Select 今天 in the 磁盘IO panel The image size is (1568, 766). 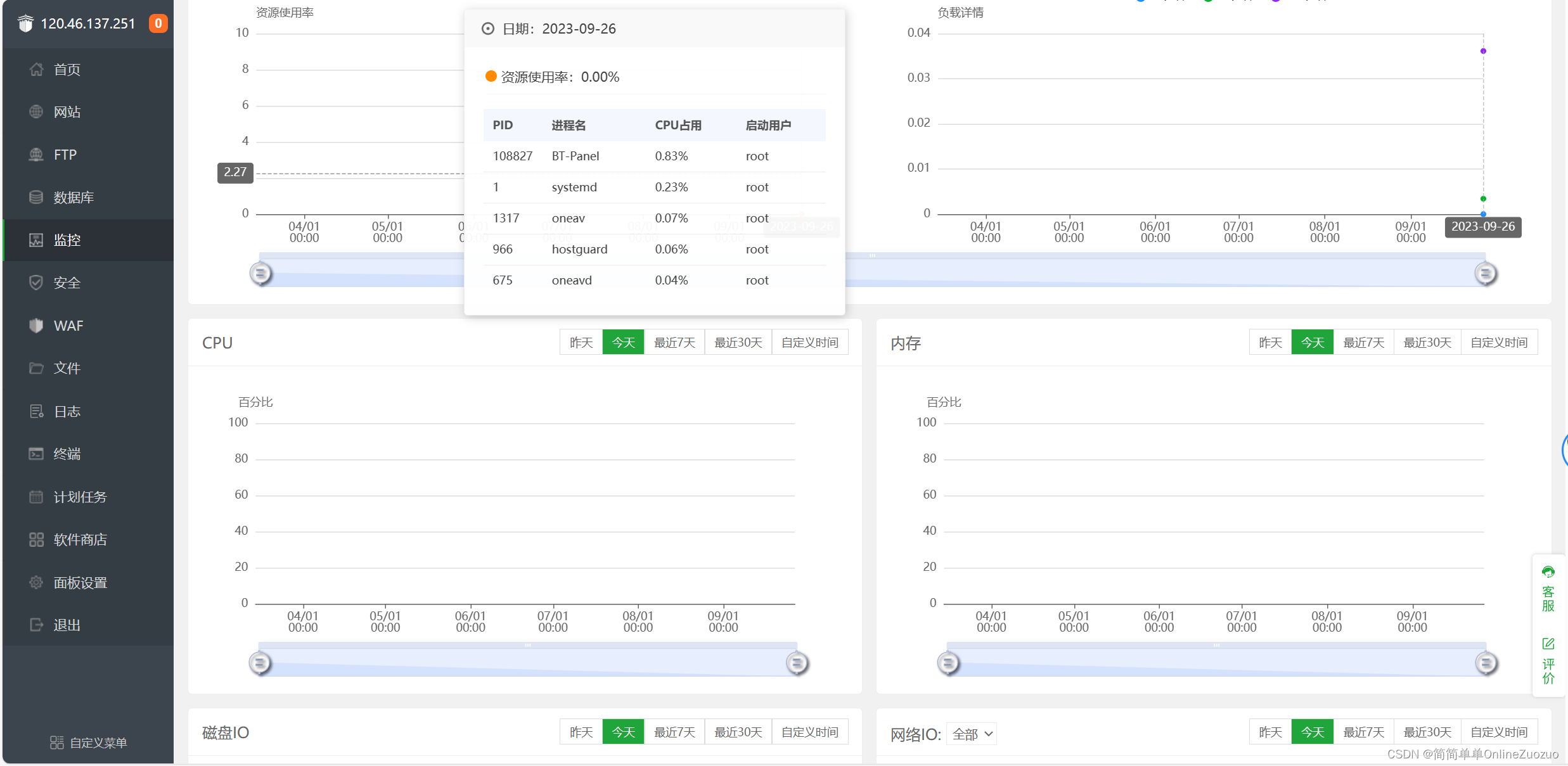624,732
